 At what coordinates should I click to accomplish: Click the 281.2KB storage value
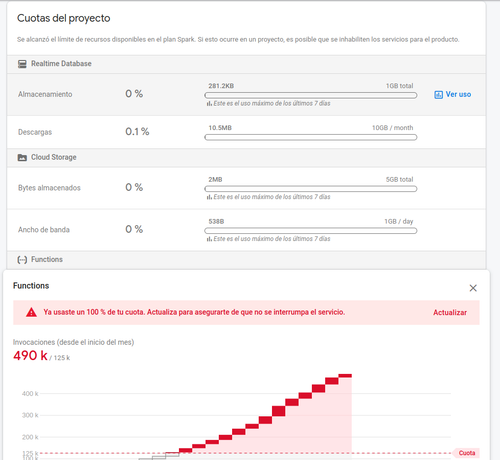click(221, 86)
